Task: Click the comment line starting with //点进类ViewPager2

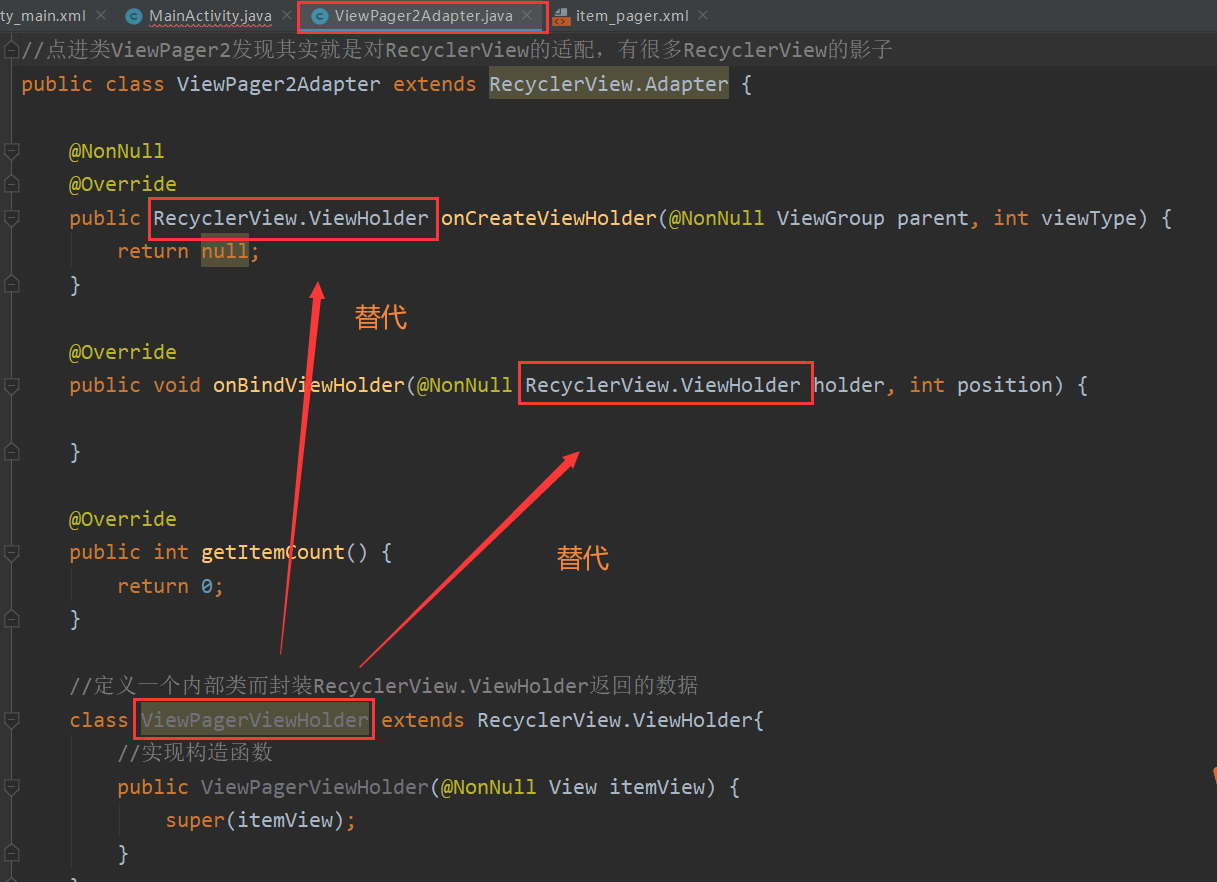Action: (x=457, y=50)
